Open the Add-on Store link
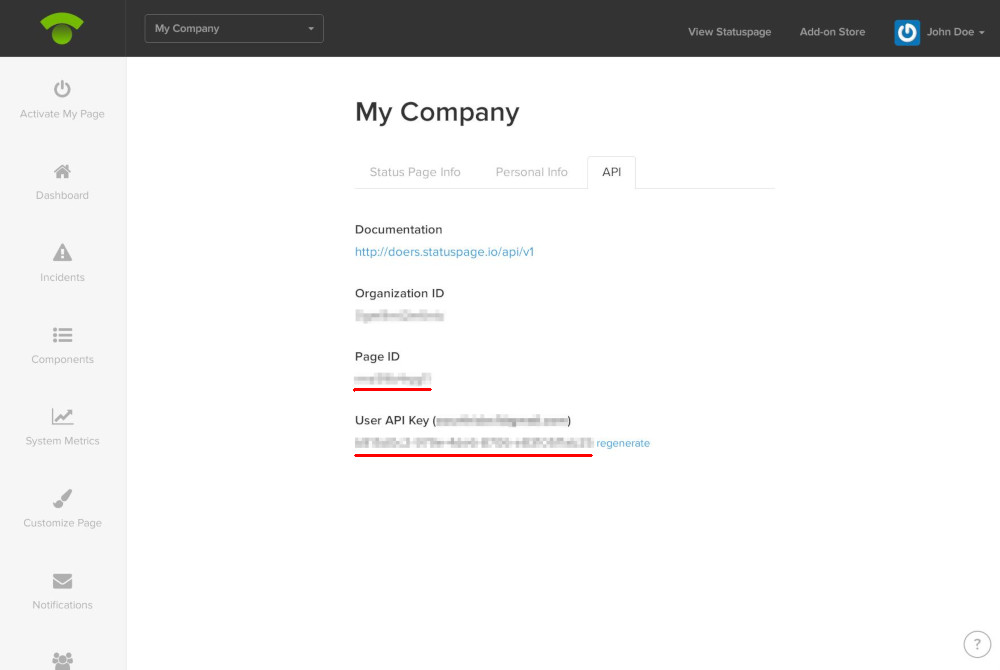The height and width of the screenshot is (670, 1000). (832, 32)
